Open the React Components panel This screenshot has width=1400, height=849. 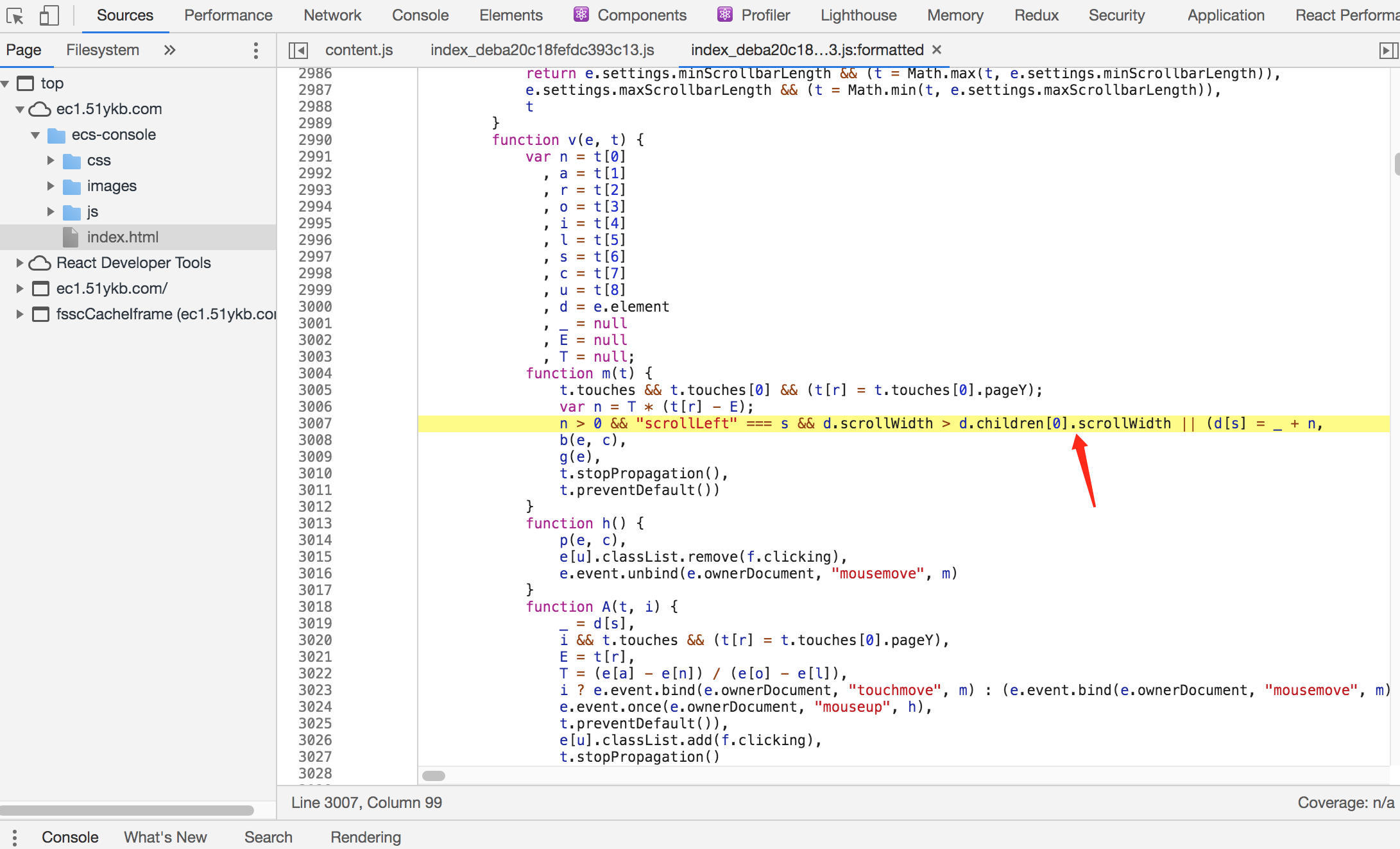click(x=631, y=15)
